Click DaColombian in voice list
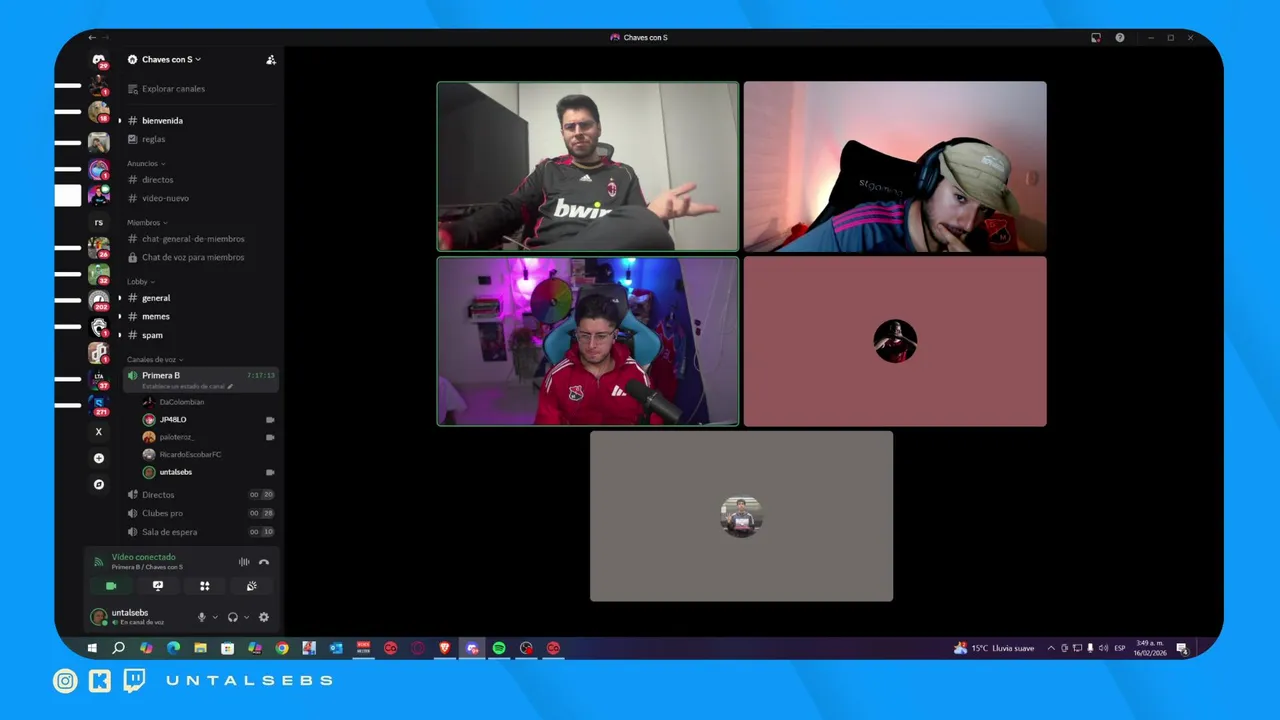The image size is (1280, 720). point(208,402)
